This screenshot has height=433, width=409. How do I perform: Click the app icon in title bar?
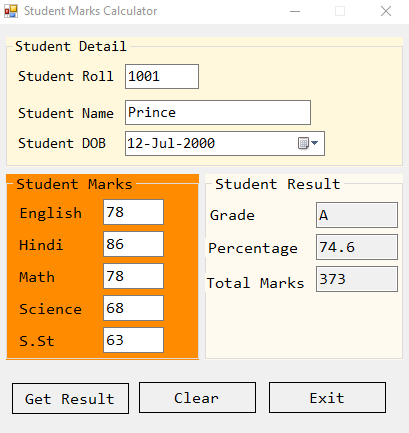pos(11,11)
